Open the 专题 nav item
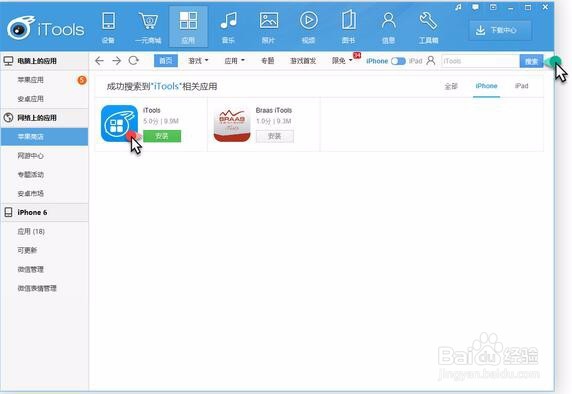Image resolution: width=572 pixels, height=394 pixels. click(267, 61)
